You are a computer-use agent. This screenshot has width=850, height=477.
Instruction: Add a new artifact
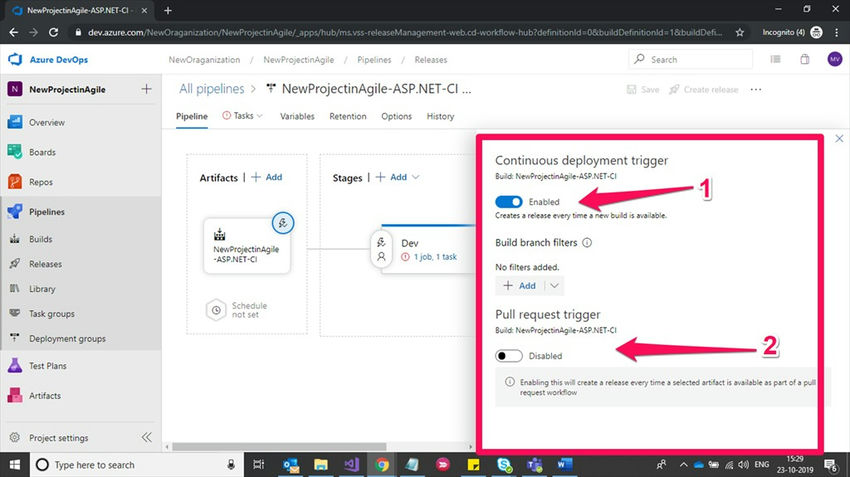[267, 177]
